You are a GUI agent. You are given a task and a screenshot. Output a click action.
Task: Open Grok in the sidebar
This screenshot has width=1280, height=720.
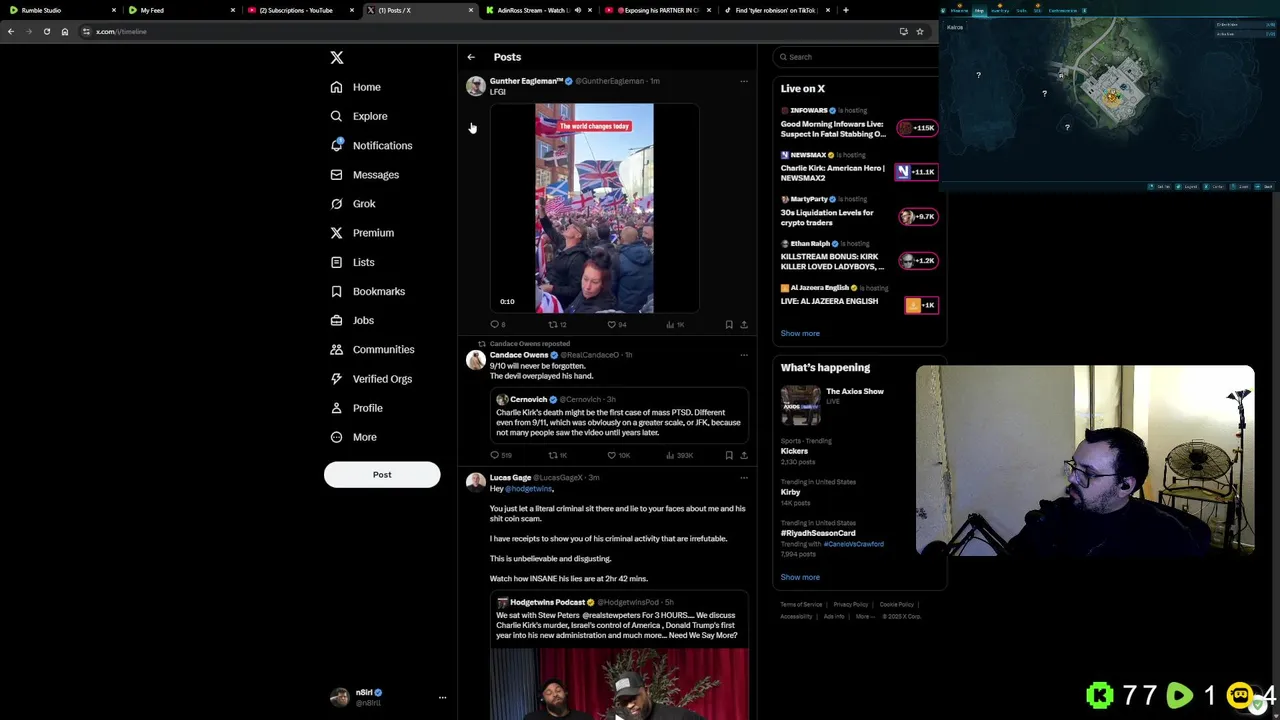point(353,204)
